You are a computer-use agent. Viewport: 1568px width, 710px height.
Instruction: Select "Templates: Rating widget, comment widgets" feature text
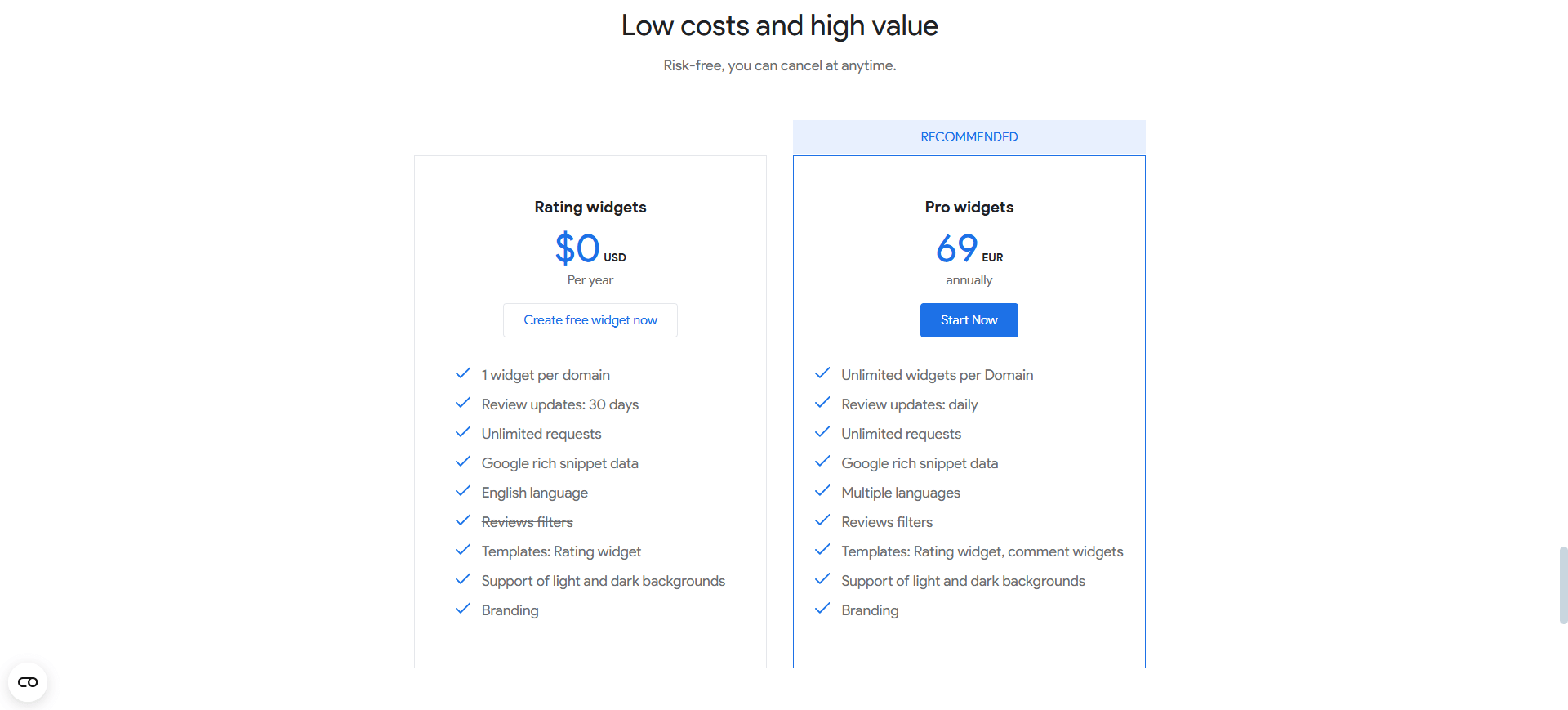(982, 551)
